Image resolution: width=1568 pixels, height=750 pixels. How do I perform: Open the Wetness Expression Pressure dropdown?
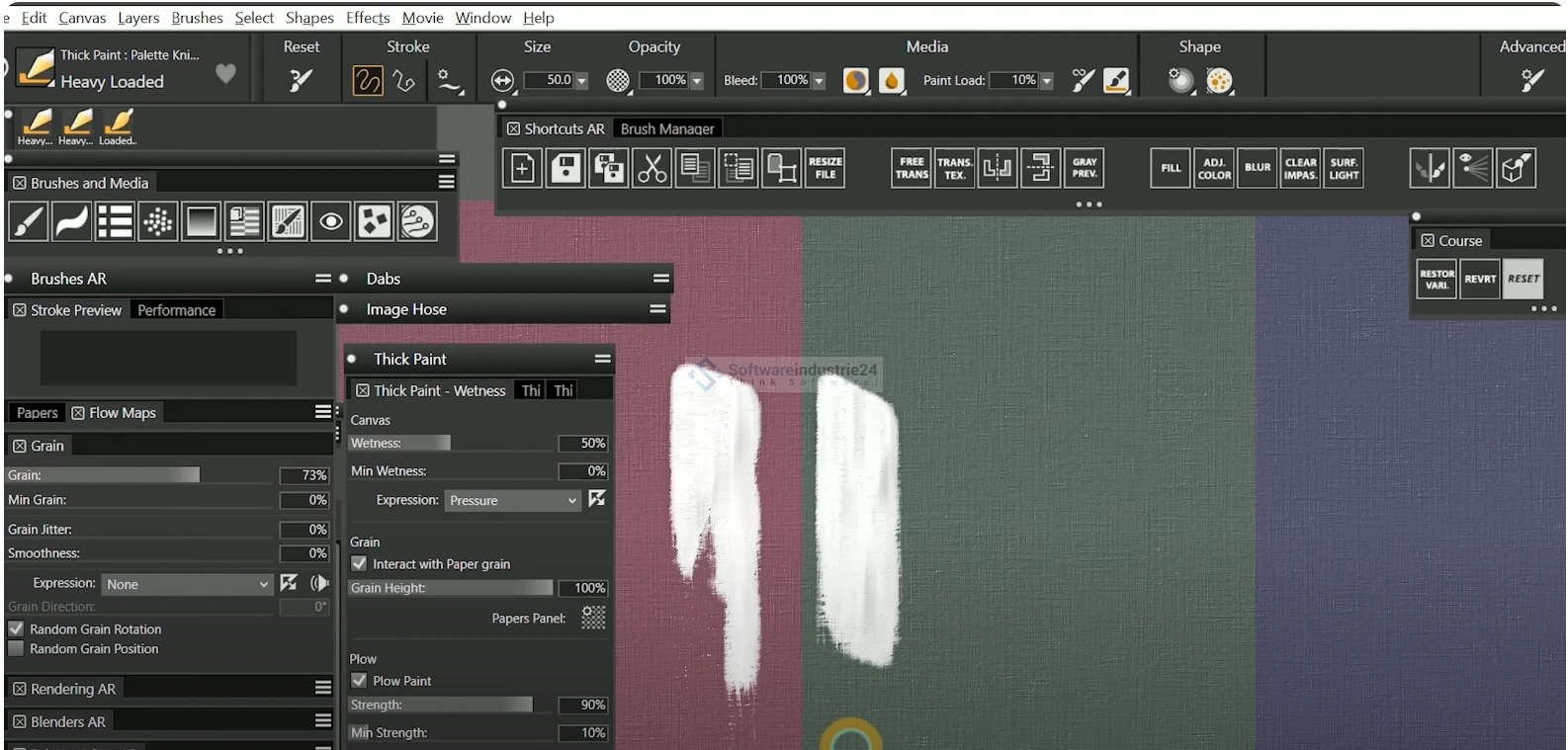pyautogui.click(x=512, y=501)
